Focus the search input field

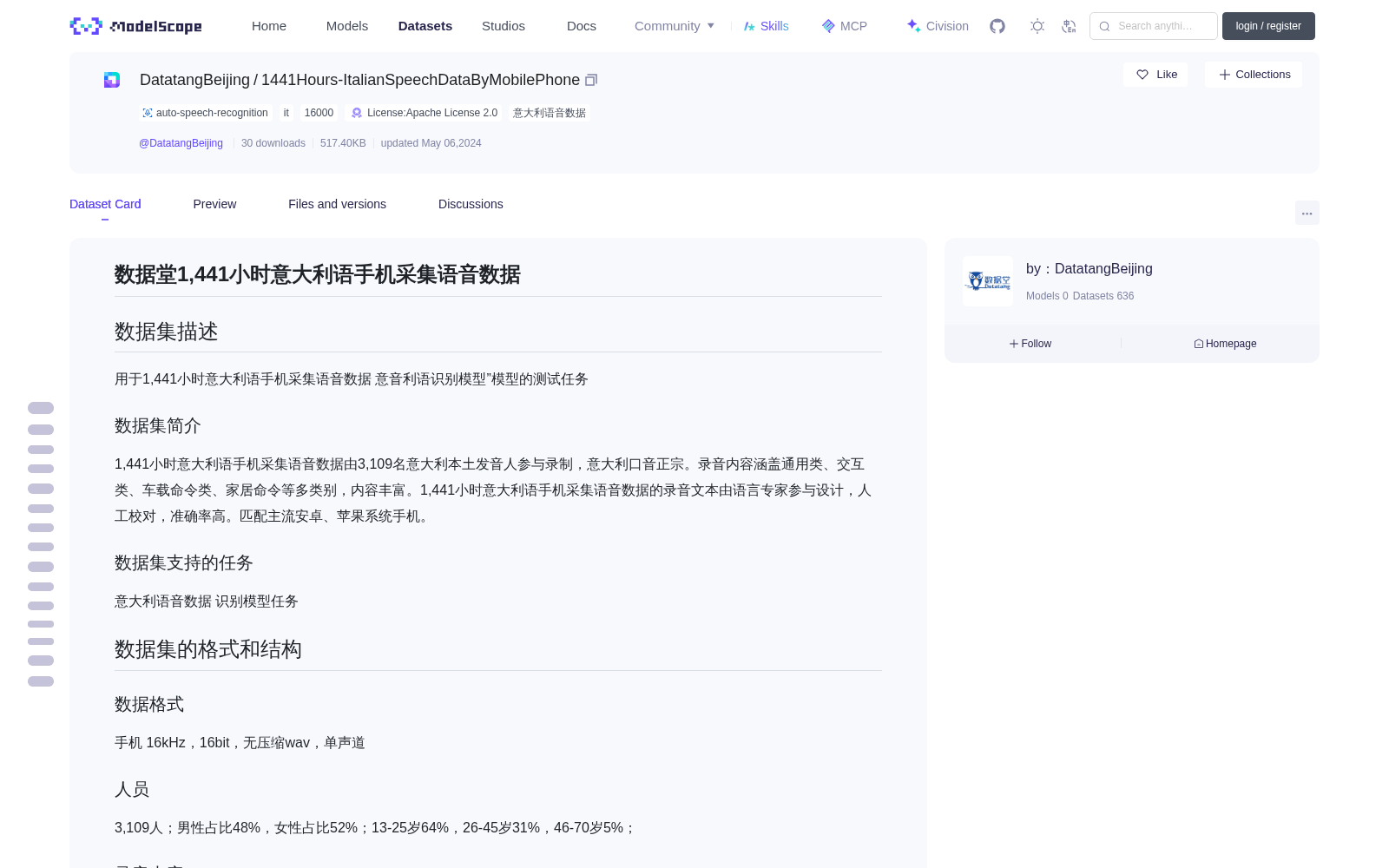[x=1154, y=26]
